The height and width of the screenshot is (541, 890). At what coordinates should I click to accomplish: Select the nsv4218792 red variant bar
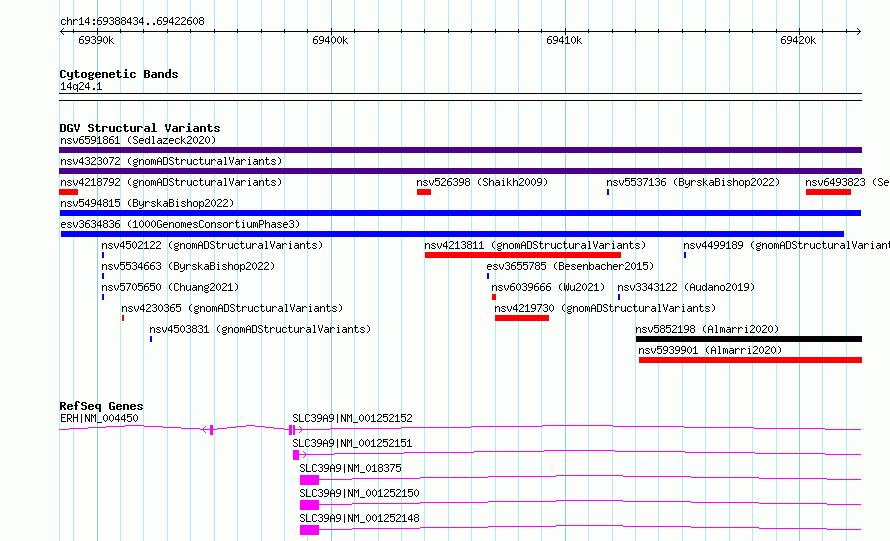pyautogui.click(x=68, y=192)
